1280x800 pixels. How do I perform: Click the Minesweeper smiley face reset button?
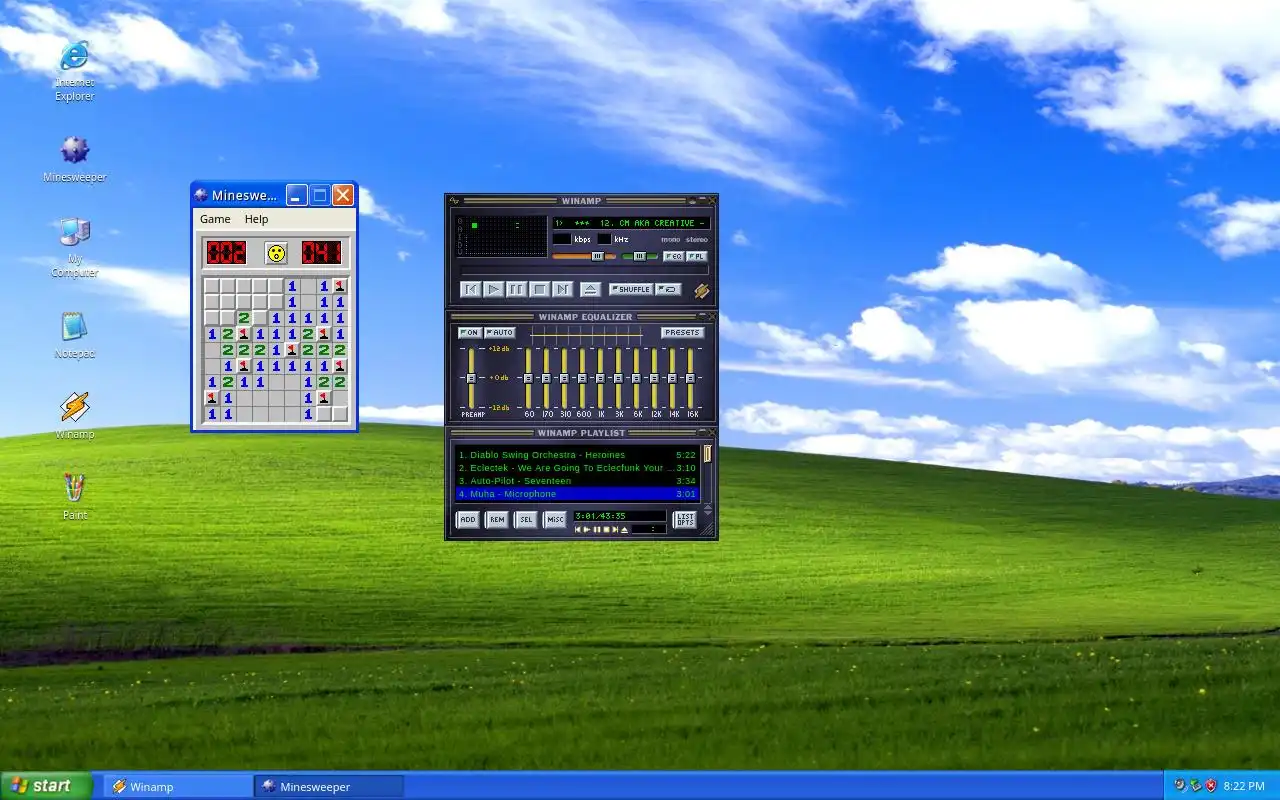[275, 253]
